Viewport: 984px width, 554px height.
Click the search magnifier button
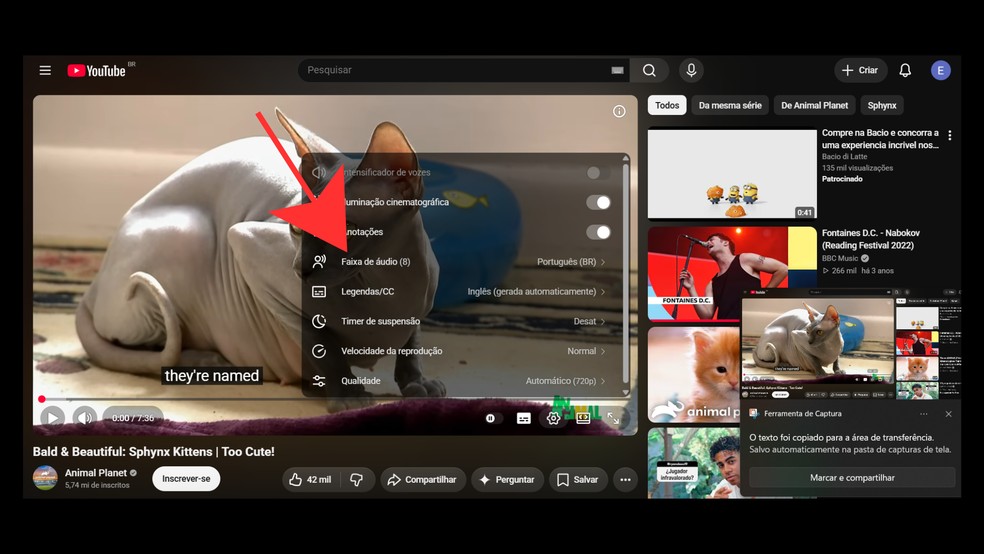point(650,70)
